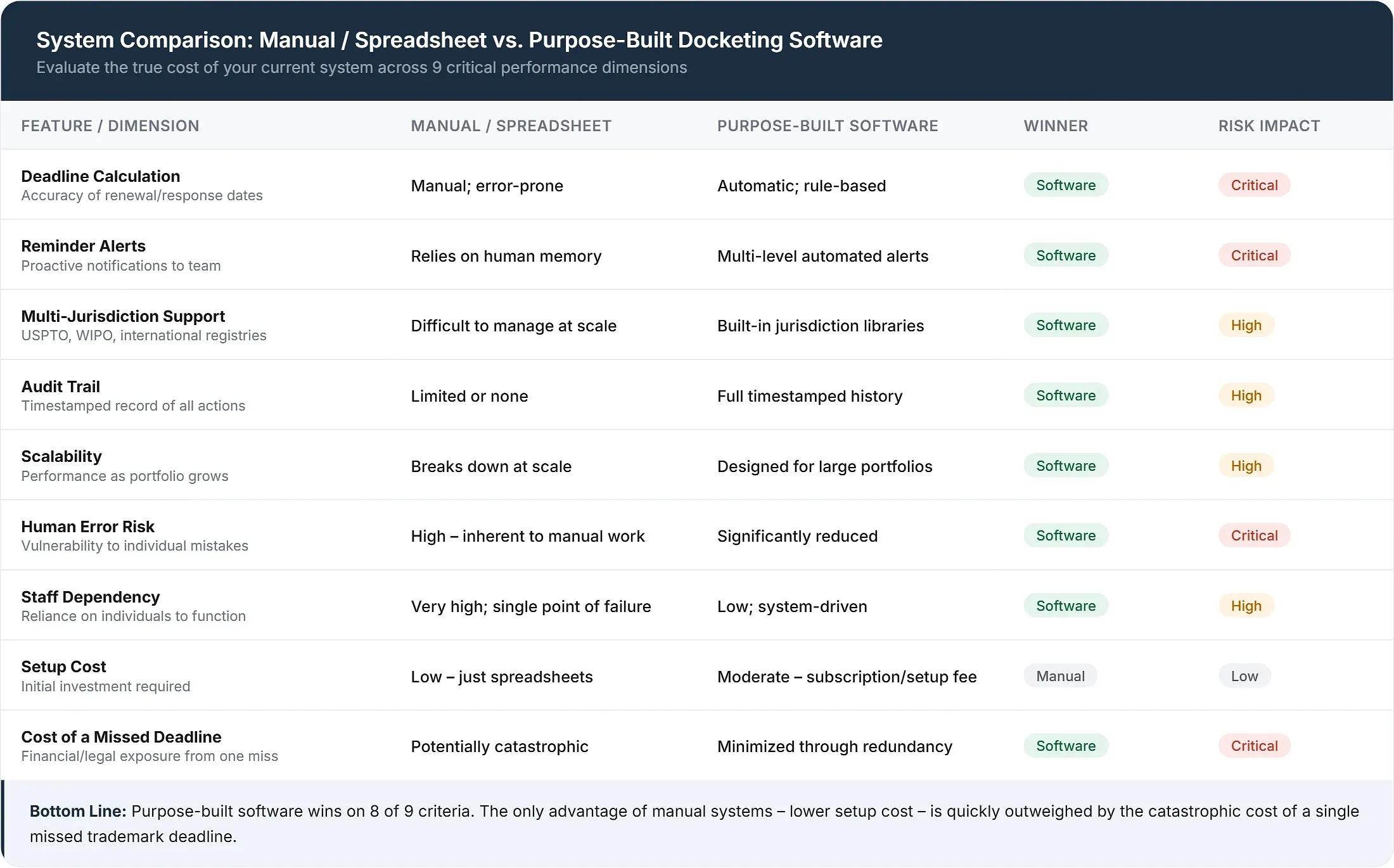Image resolution: width=1394 pixels, height=868 pixels.
Task: Click the FEATURE / DIMENSION column header
Action: tap(110, 126)
